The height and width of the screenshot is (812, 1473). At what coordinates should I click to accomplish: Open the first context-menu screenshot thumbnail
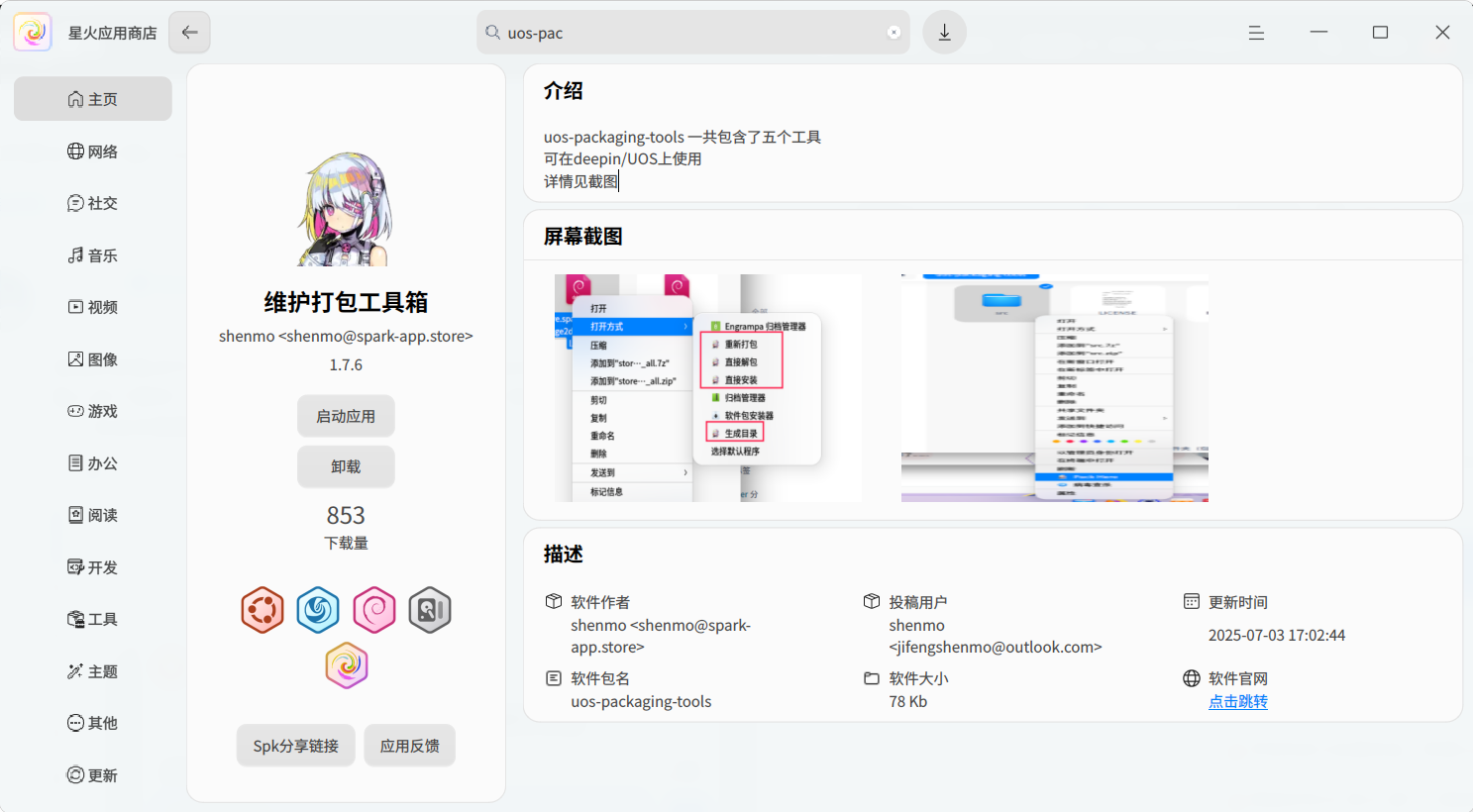click(708, 388)
